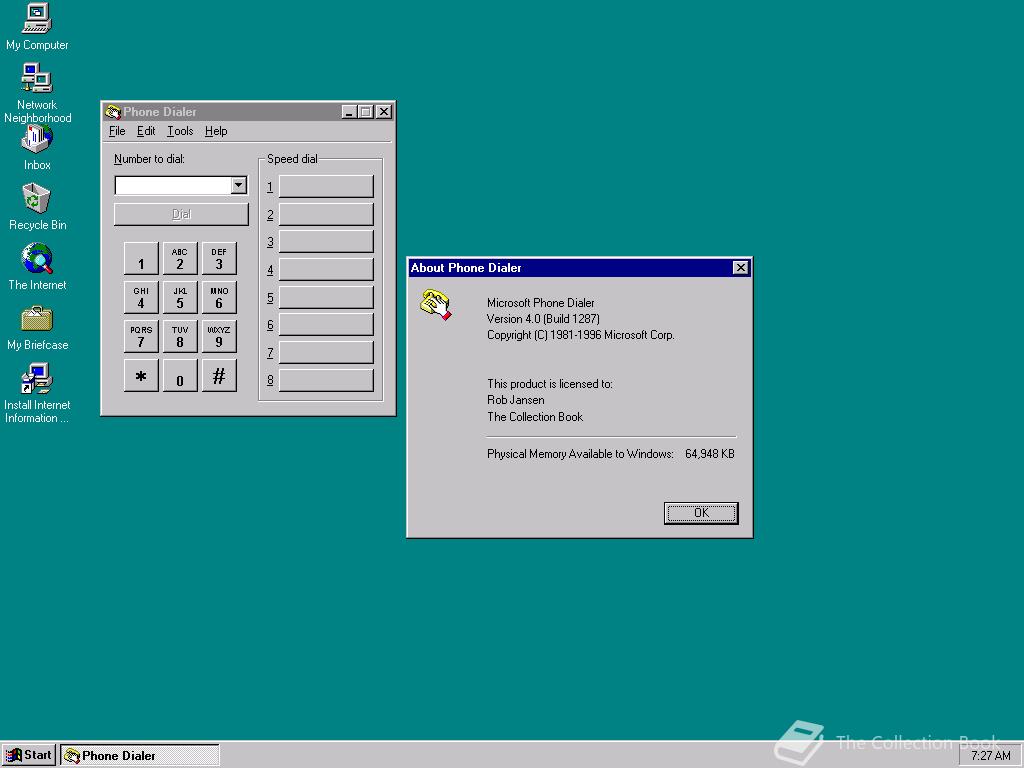Click inside the Number to dial field

click(x=173, y=185)
